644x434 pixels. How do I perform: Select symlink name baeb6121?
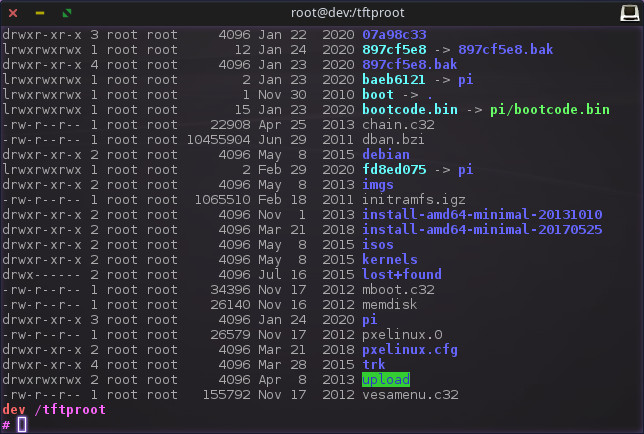(393, 80)
